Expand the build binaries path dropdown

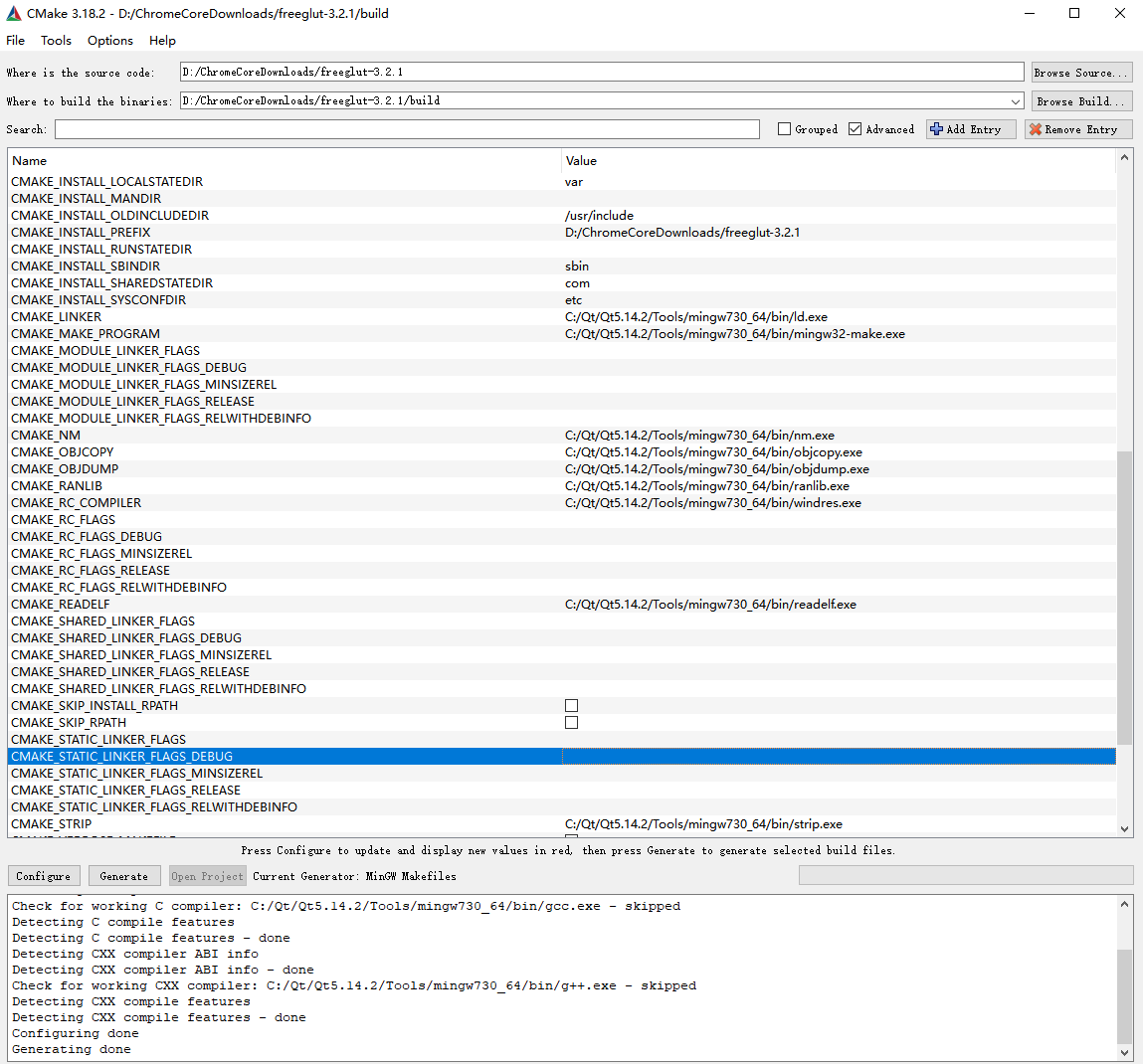pyautogui.click(x=1015, y=100)
